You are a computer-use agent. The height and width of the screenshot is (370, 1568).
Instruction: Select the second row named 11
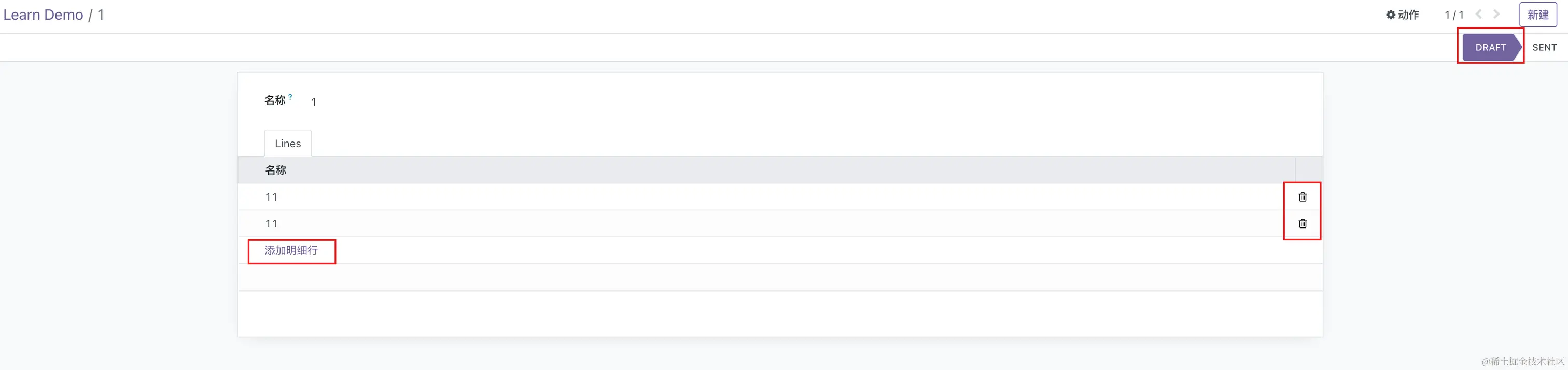[766, 223]
